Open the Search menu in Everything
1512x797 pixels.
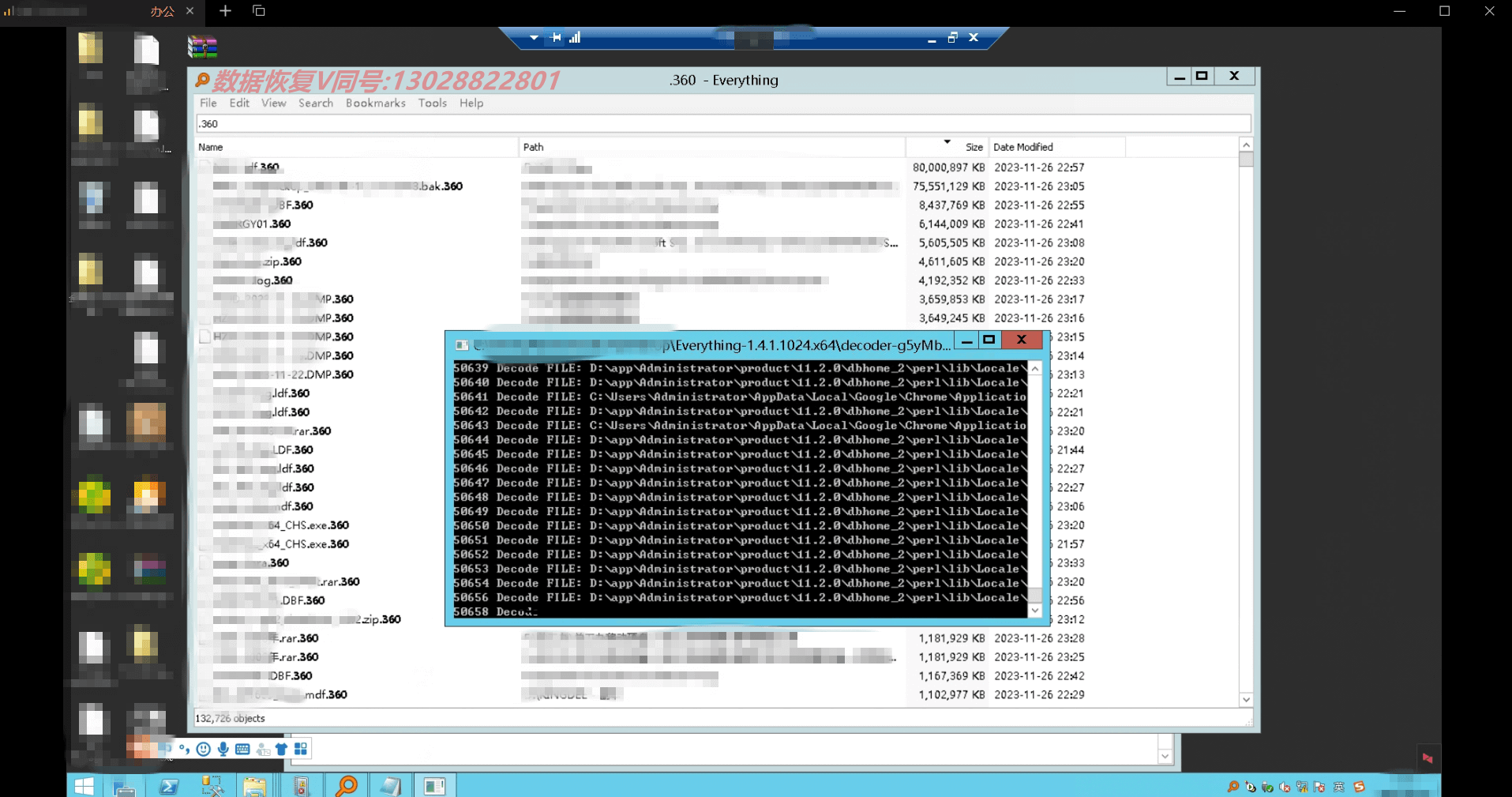pyautogui.click(x=316, y=103)
